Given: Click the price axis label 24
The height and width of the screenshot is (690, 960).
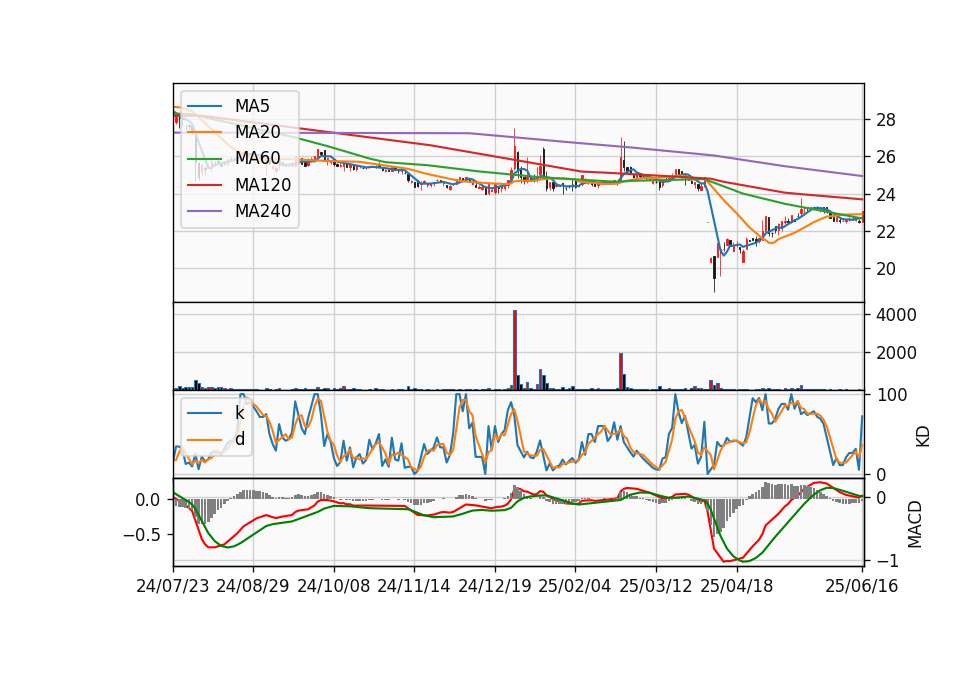Looking at the screenshot, I should [x=886, y=195].
